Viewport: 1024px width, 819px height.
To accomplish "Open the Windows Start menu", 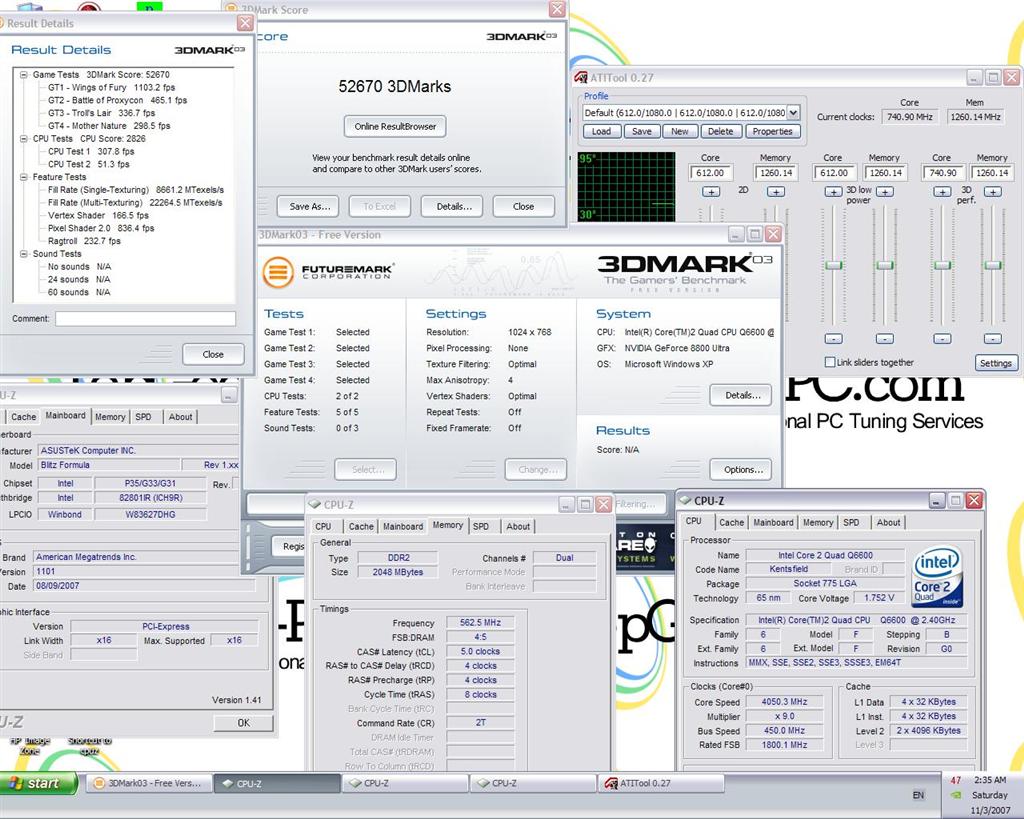I will [39, 783].
